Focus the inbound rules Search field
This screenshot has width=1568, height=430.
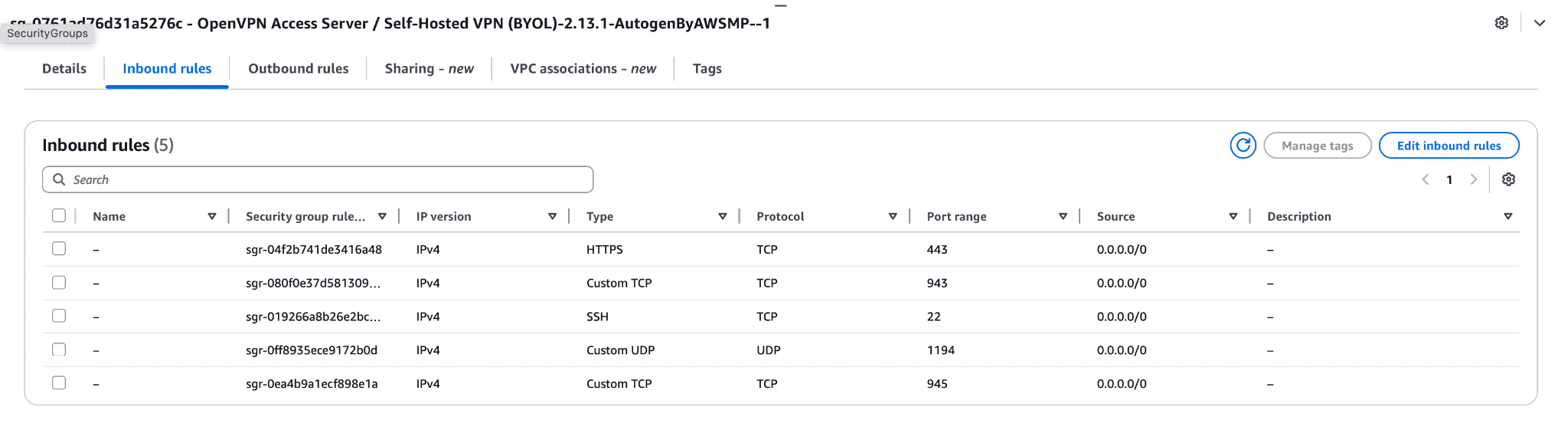coord(318,179)
